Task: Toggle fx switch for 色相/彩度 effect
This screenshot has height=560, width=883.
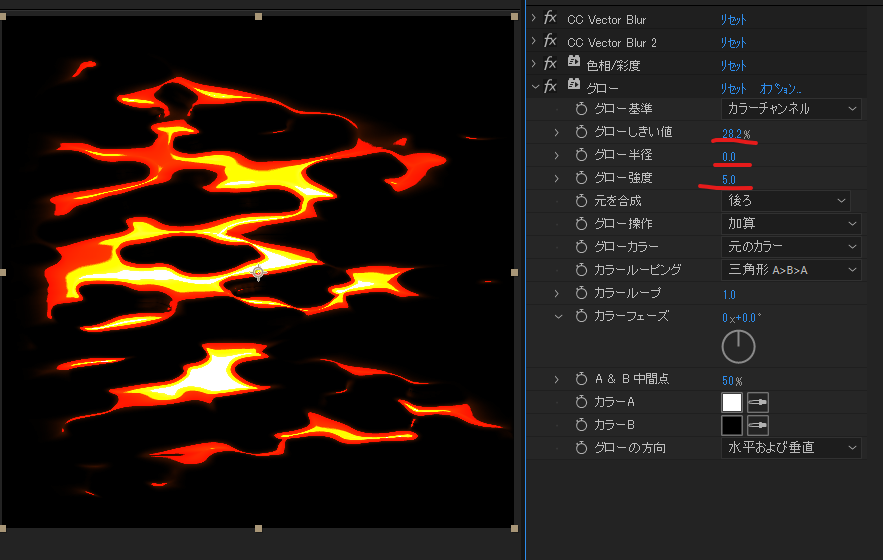Action: point(550,64)
